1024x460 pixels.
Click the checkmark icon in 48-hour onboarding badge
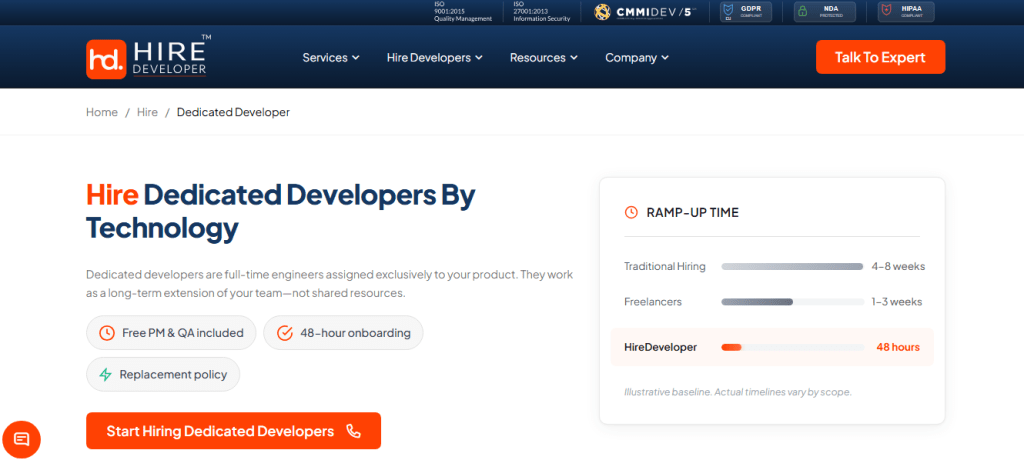285,333
